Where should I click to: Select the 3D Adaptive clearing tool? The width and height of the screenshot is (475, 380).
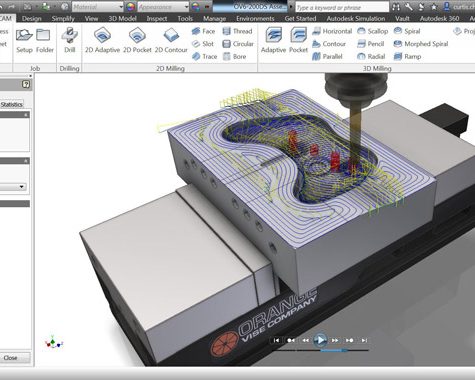273,40
